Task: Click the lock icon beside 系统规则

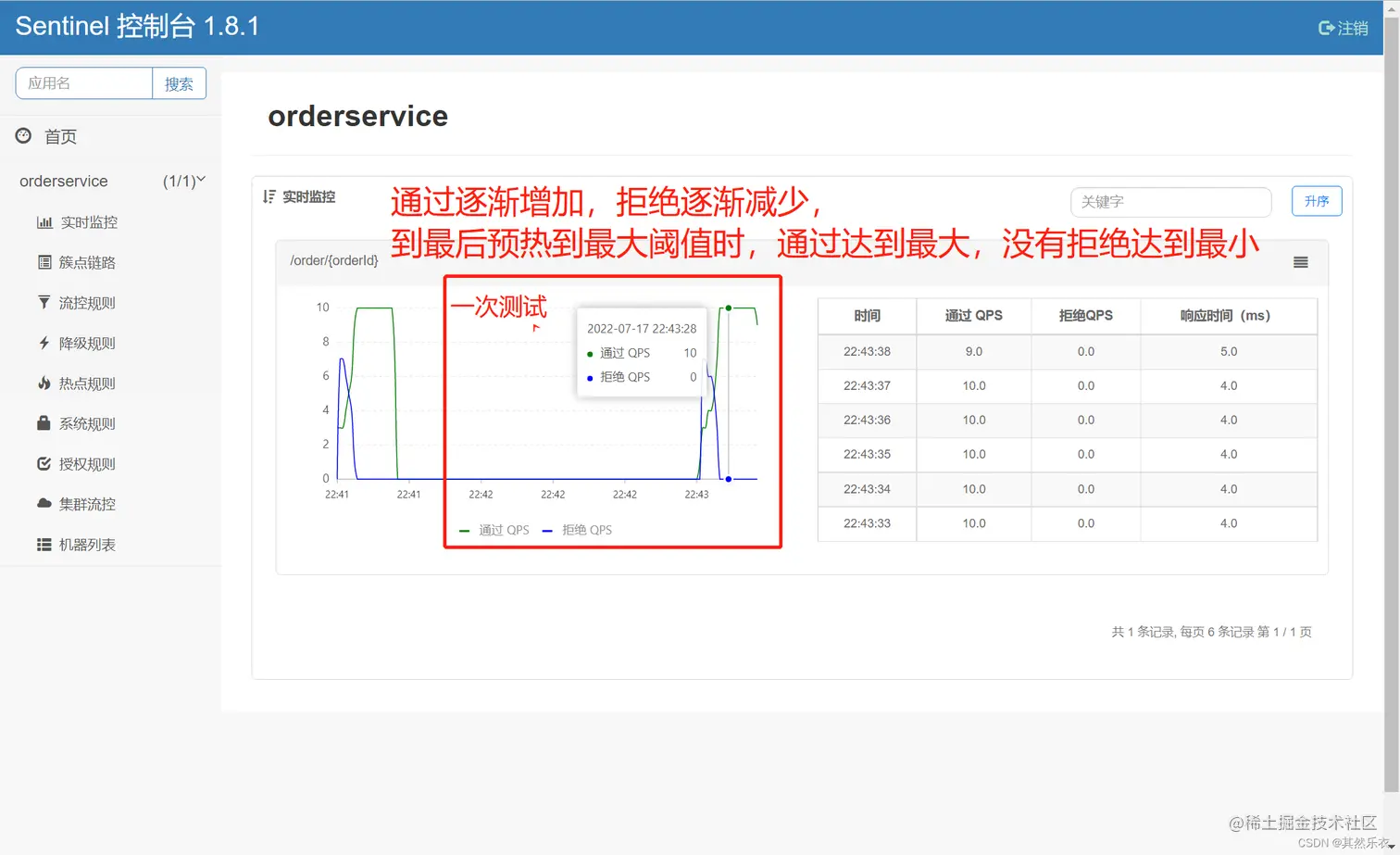Action: (x=44, y=423)
